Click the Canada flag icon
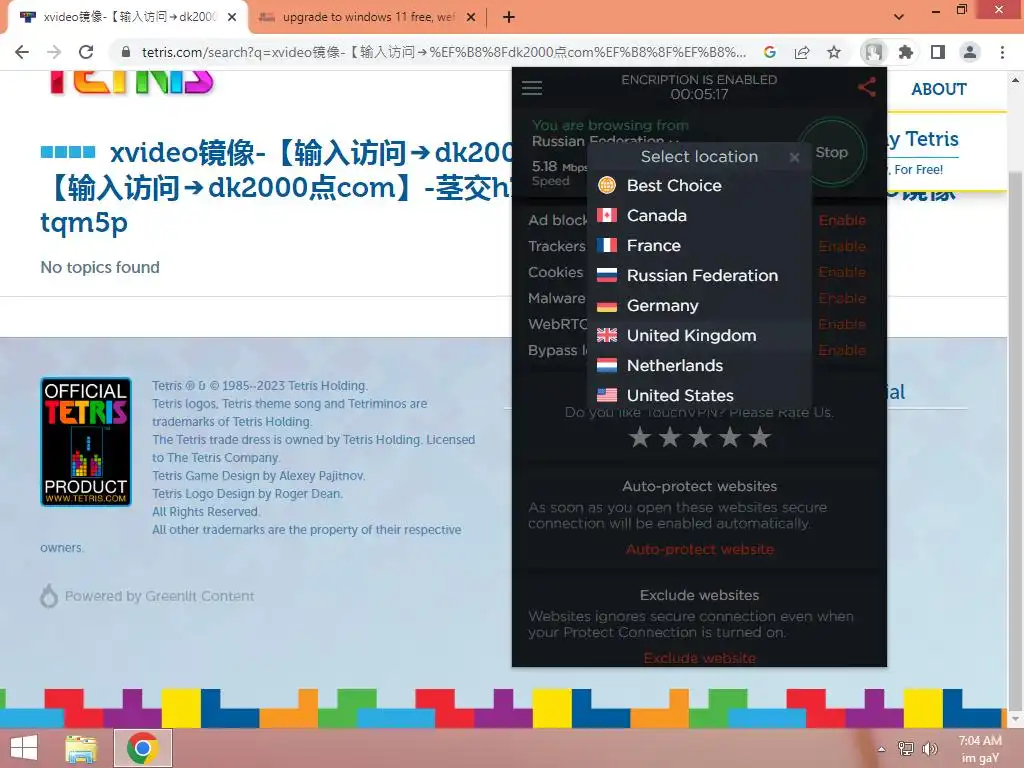The image size is (1024, 768). coord(607,216)
